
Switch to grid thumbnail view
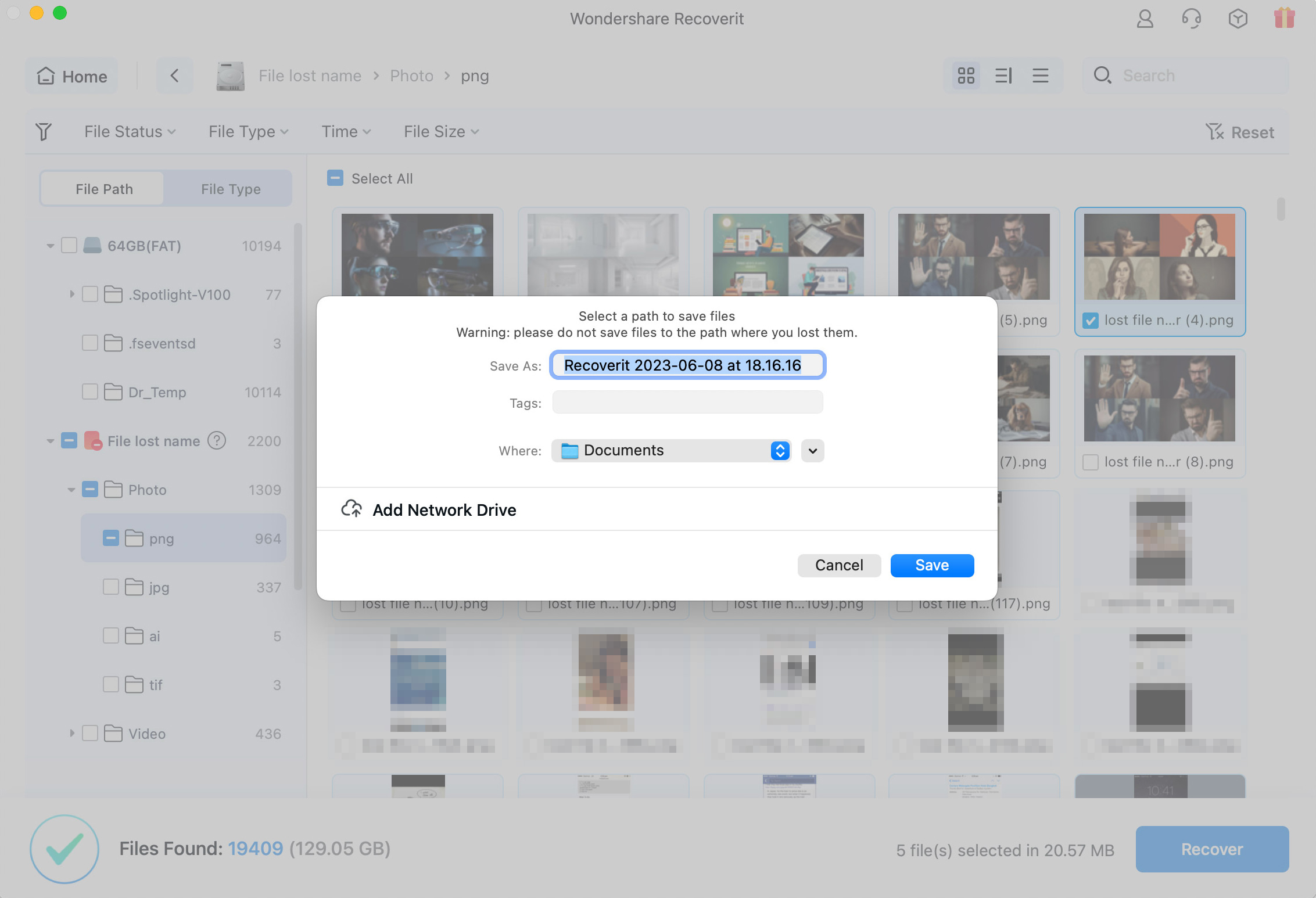[x=966, y=76]
